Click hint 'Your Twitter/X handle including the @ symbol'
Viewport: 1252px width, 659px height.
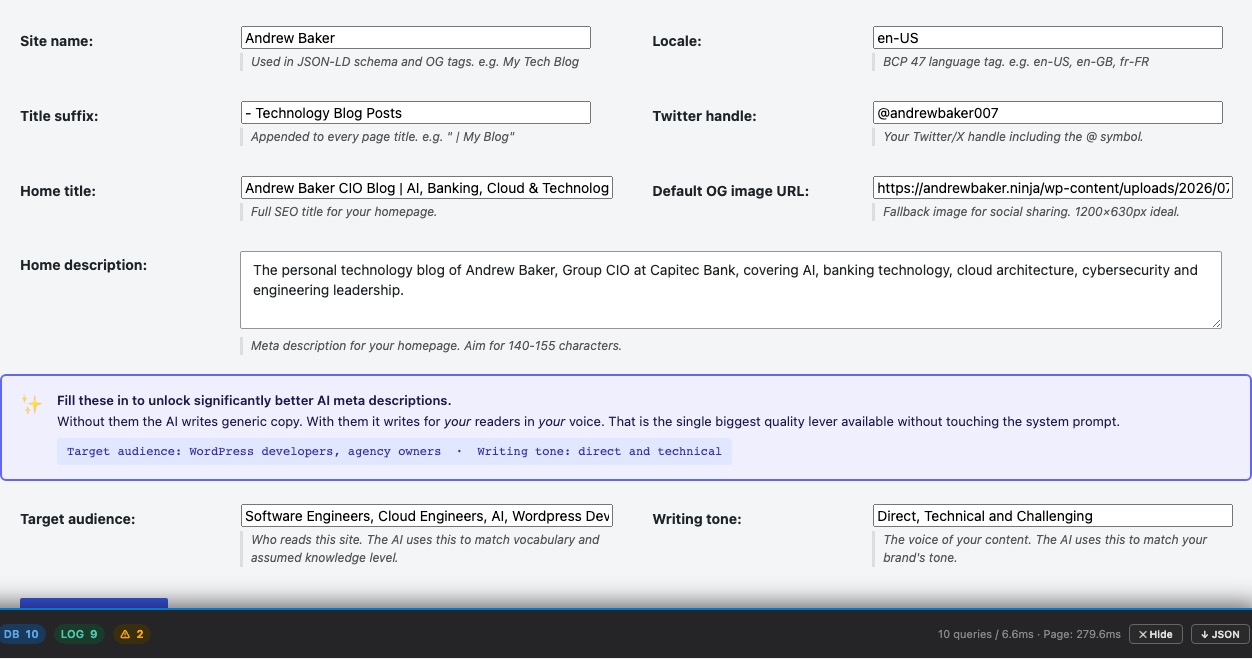click(x=1013, y=137)
